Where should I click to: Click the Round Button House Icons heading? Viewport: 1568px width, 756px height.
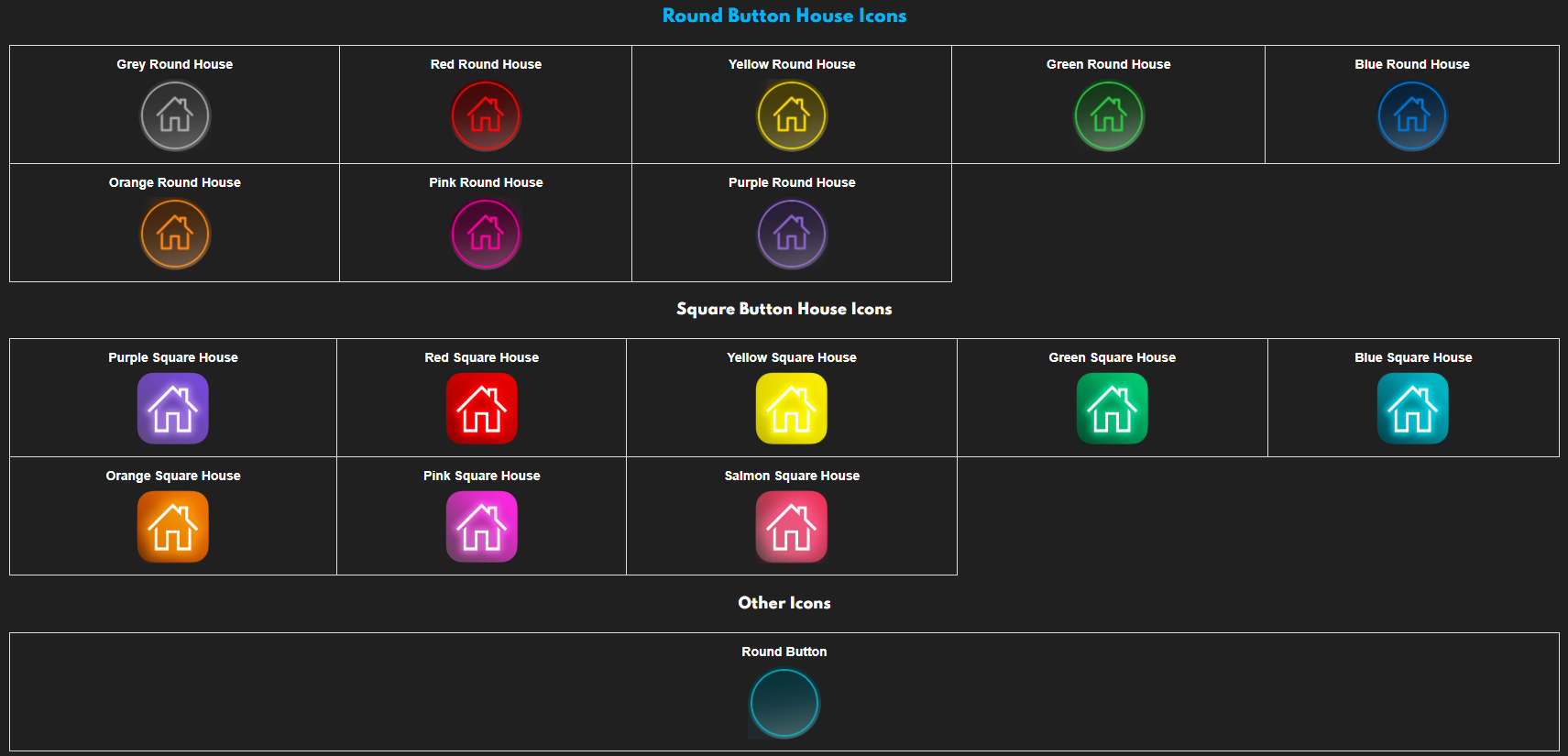coord(784,16)
